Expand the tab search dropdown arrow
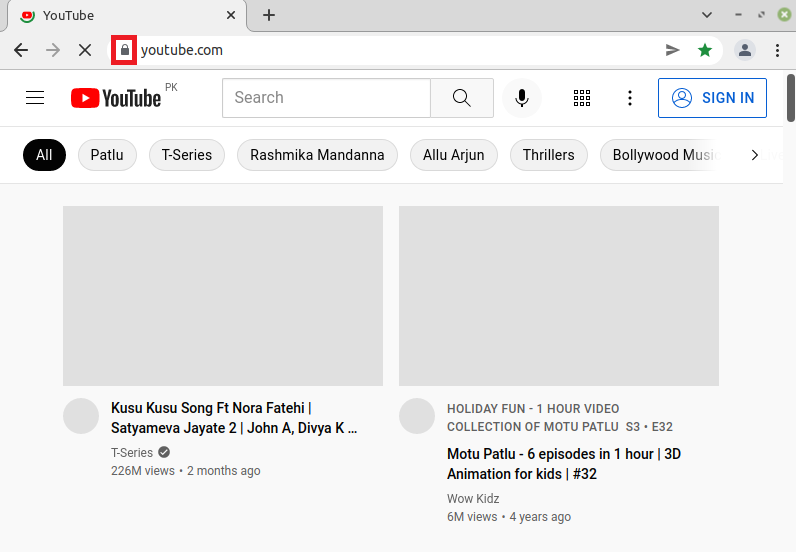This screenshot has height=552, width=796. click(707, 15)
